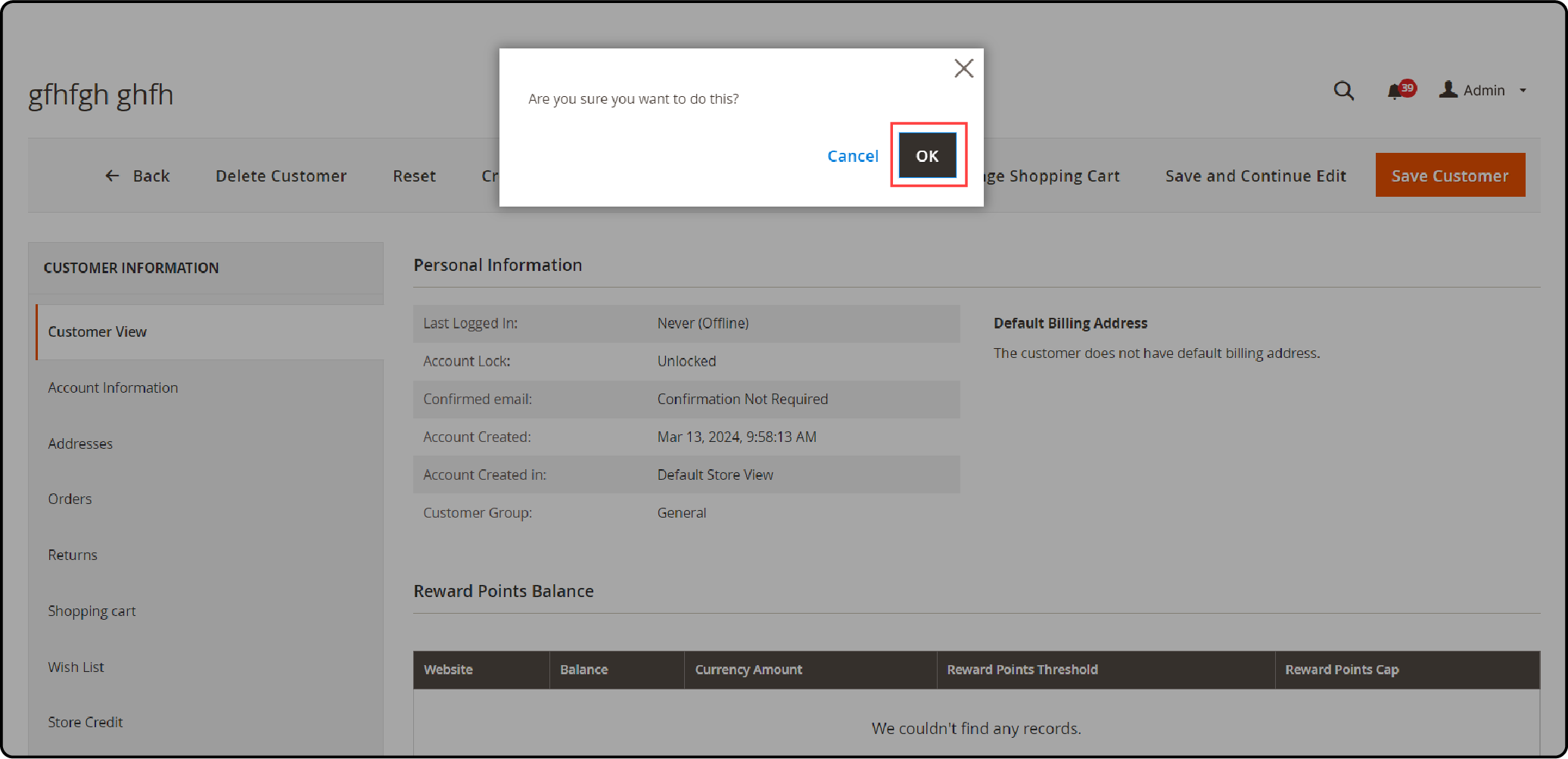The width and height of the screenshot is (1568, 759).
Task: Click Currency Amount column header
Action: tap(810, 670)
